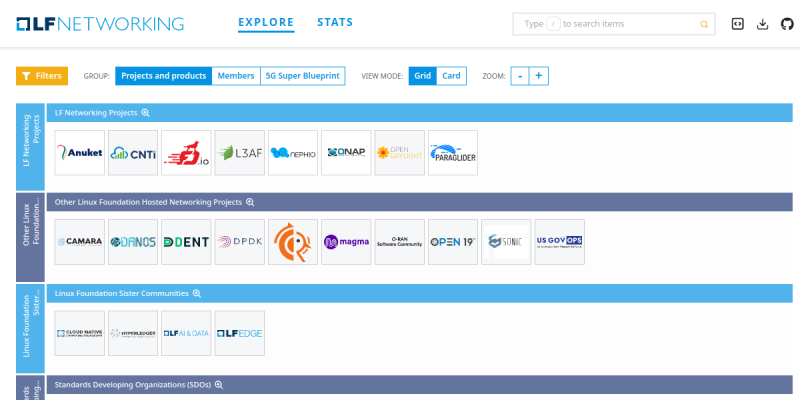Open the embed code icon
Screen dimensions: 800x400
coord(737,24)
